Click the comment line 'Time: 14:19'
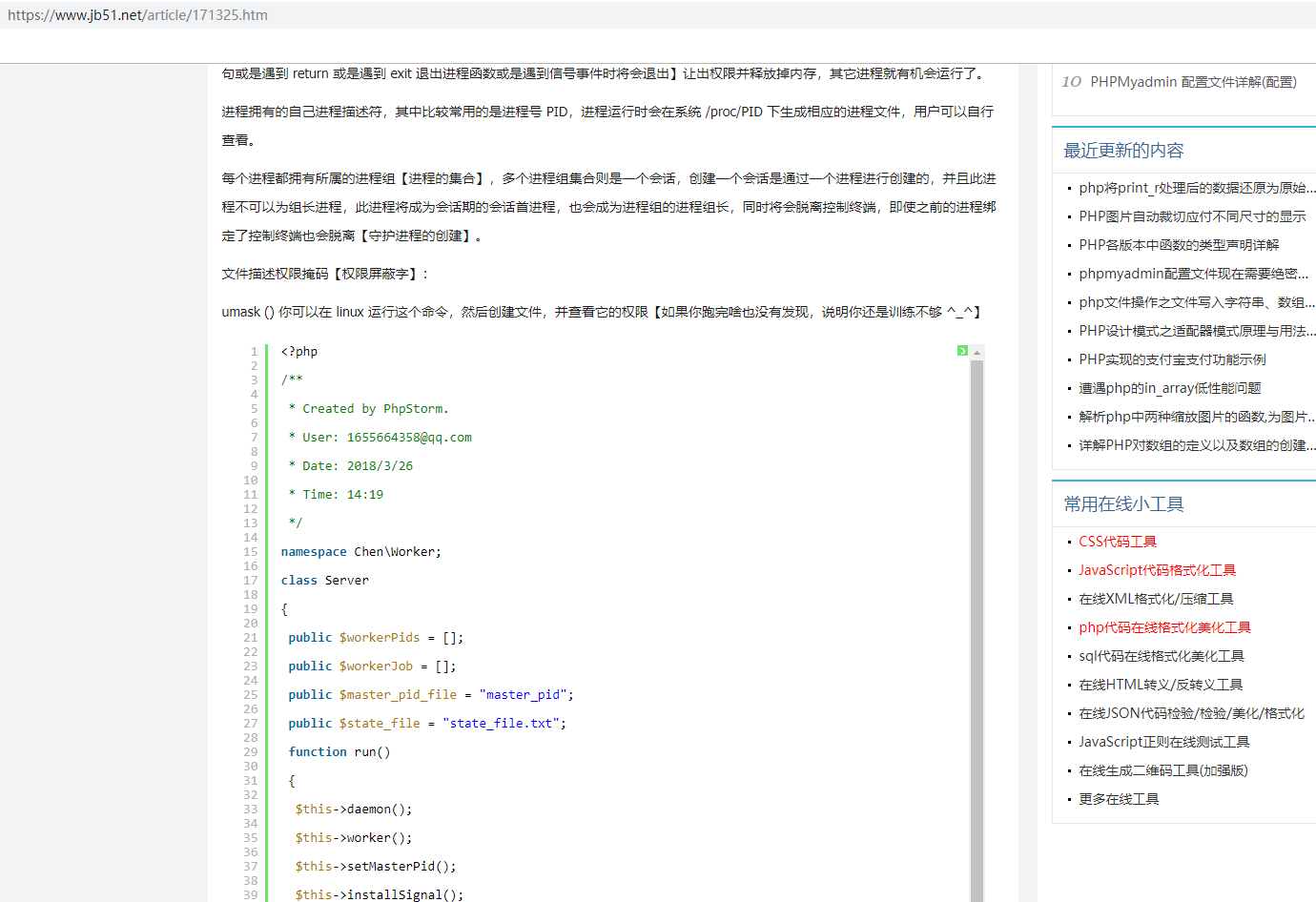 [x=336, y=495]
